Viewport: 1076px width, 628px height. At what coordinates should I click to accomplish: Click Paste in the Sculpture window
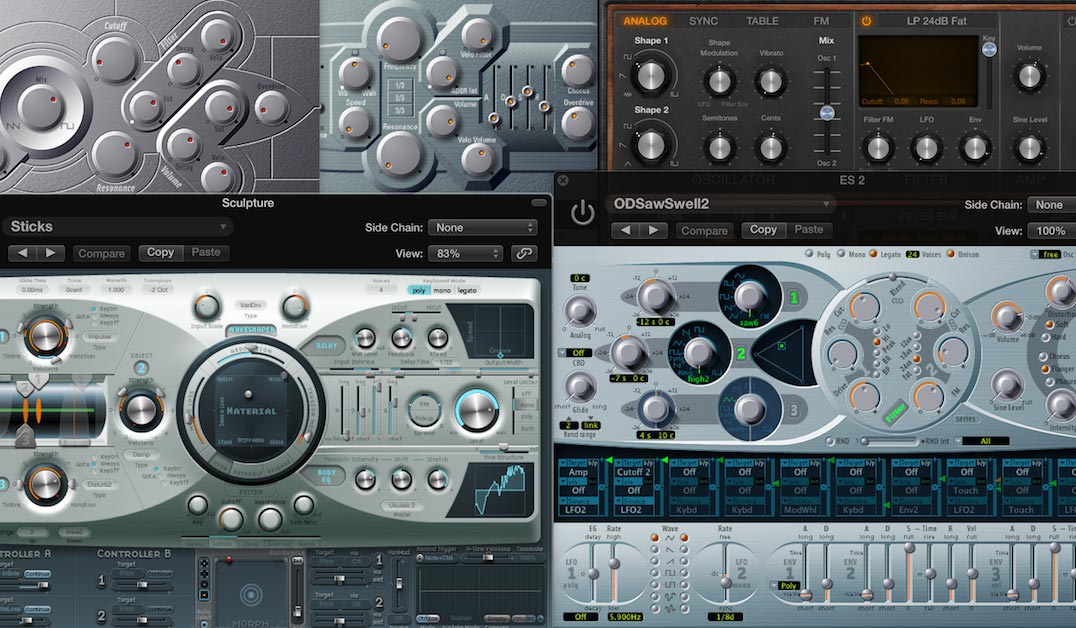click(x=206, y=253)
